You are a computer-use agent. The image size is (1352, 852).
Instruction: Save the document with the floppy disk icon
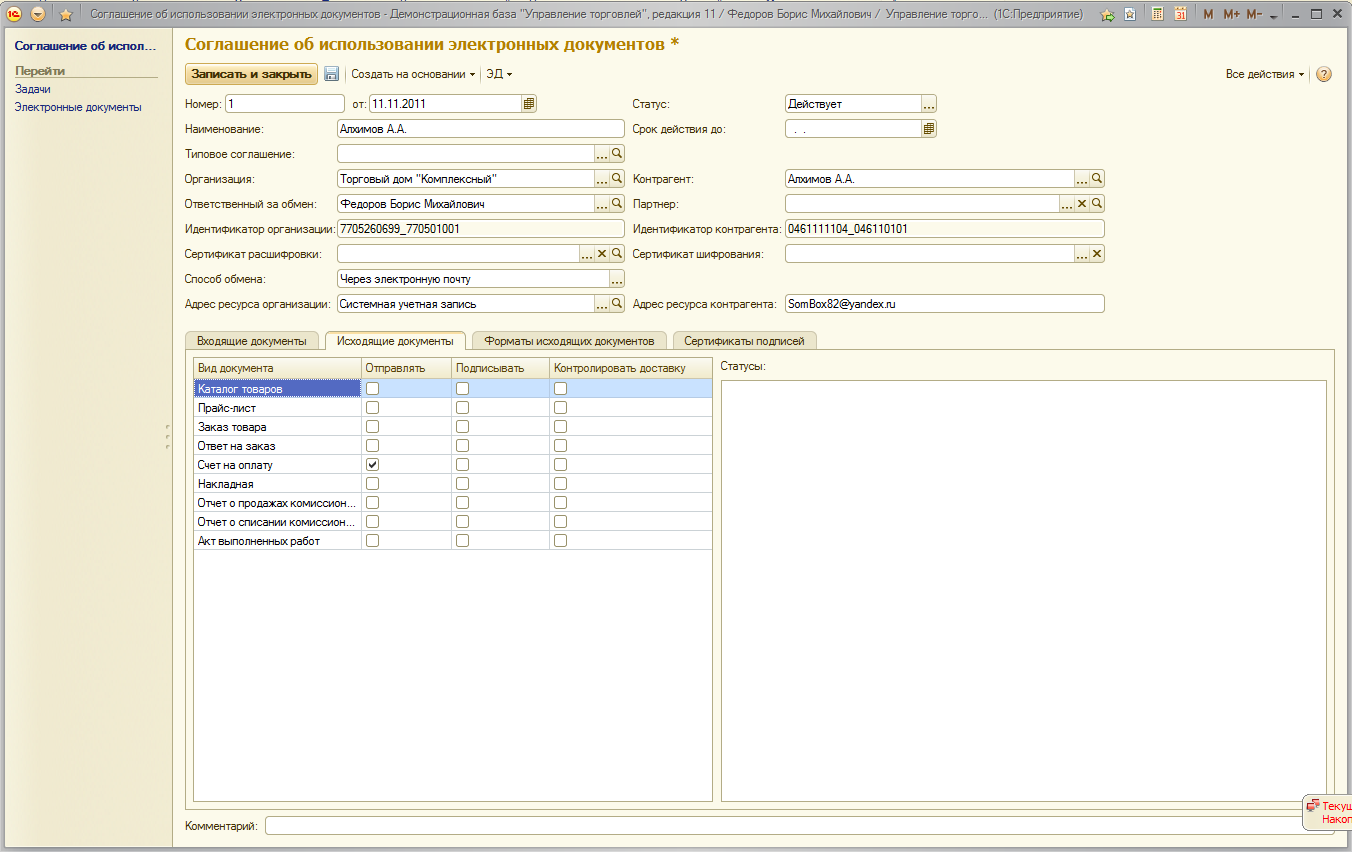tap(332, 74)
